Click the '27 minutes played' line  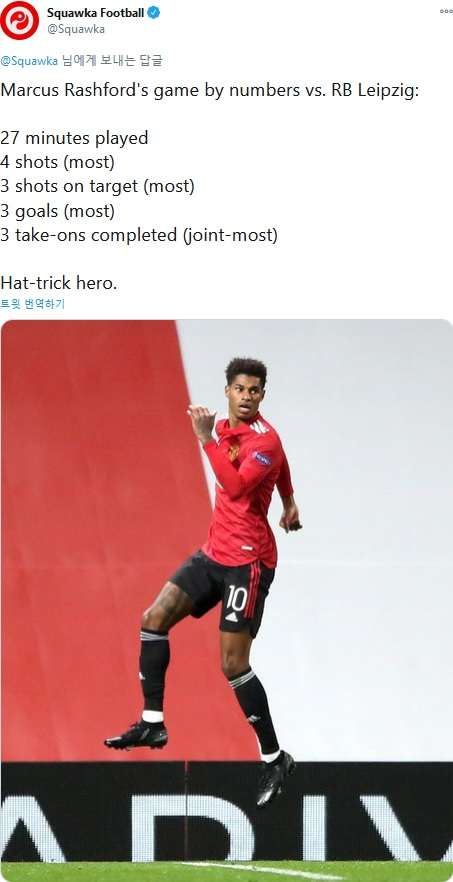coord(74,138)
